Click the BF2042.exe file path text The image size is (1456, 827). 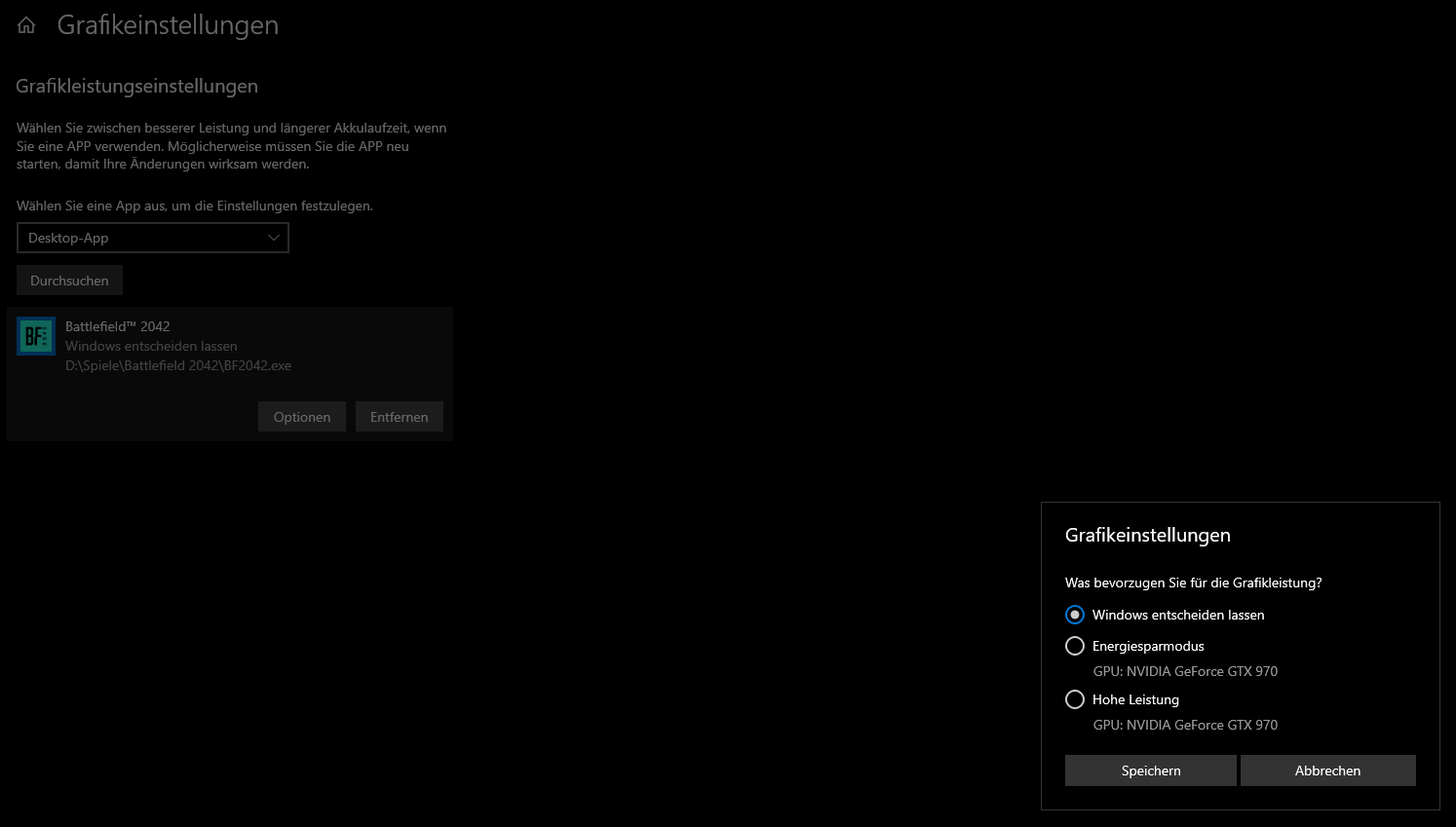click(x=178, y=366)
